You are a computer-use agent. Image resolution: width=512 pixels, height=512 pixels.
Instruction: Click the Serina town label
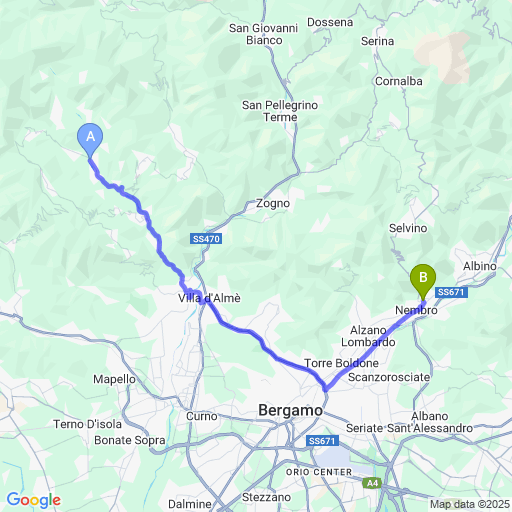pyautogui.click(x=377, y=41)
